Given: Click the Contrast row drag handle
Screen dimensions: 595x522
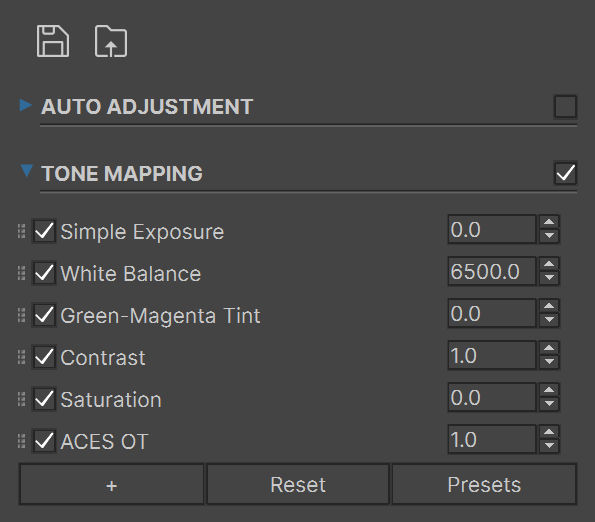Looking at the screenshot, I should (22, 357).
